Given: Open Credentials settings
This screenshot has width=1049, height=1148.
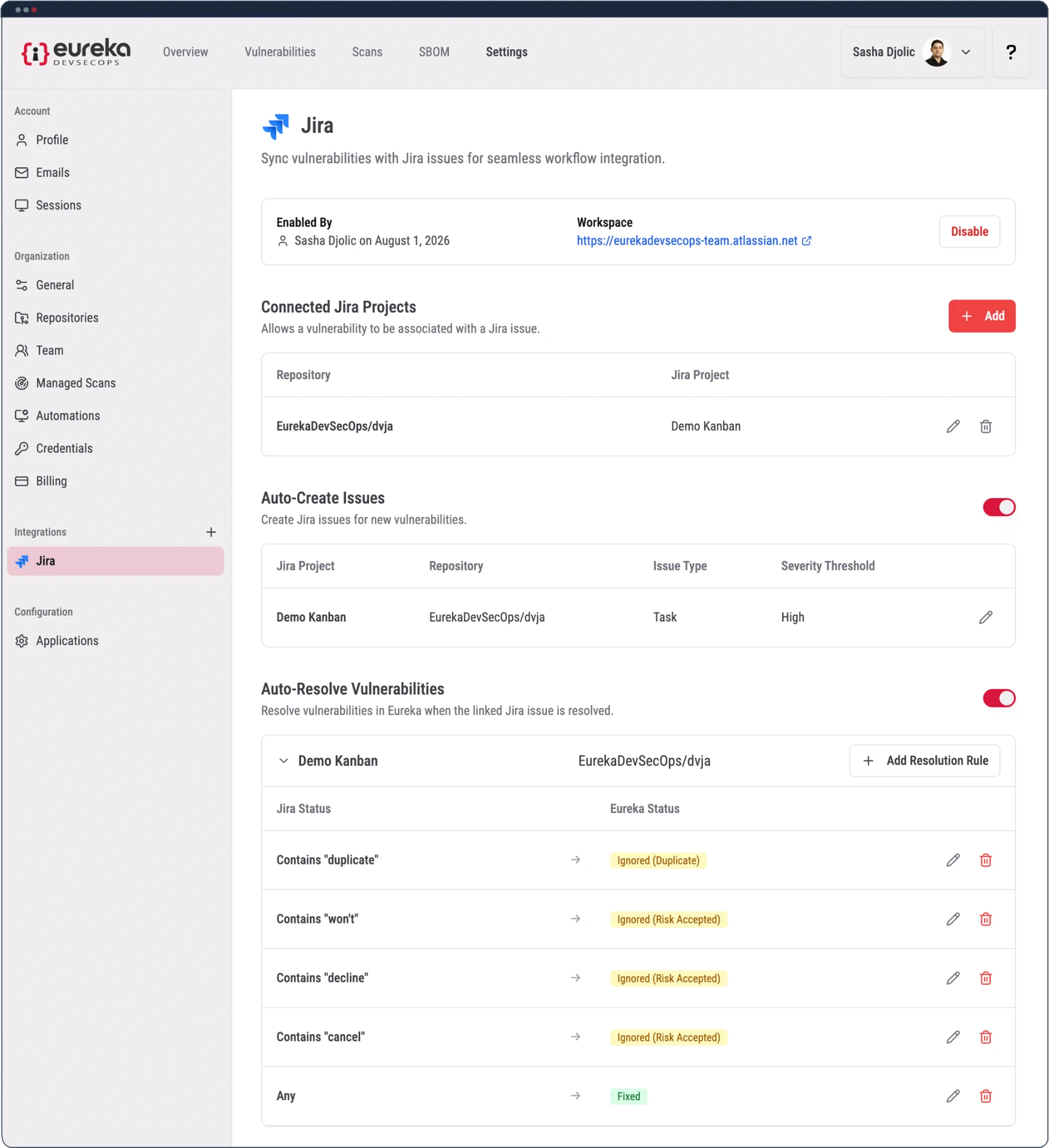Looking at the screenshot, I should 115,448.
